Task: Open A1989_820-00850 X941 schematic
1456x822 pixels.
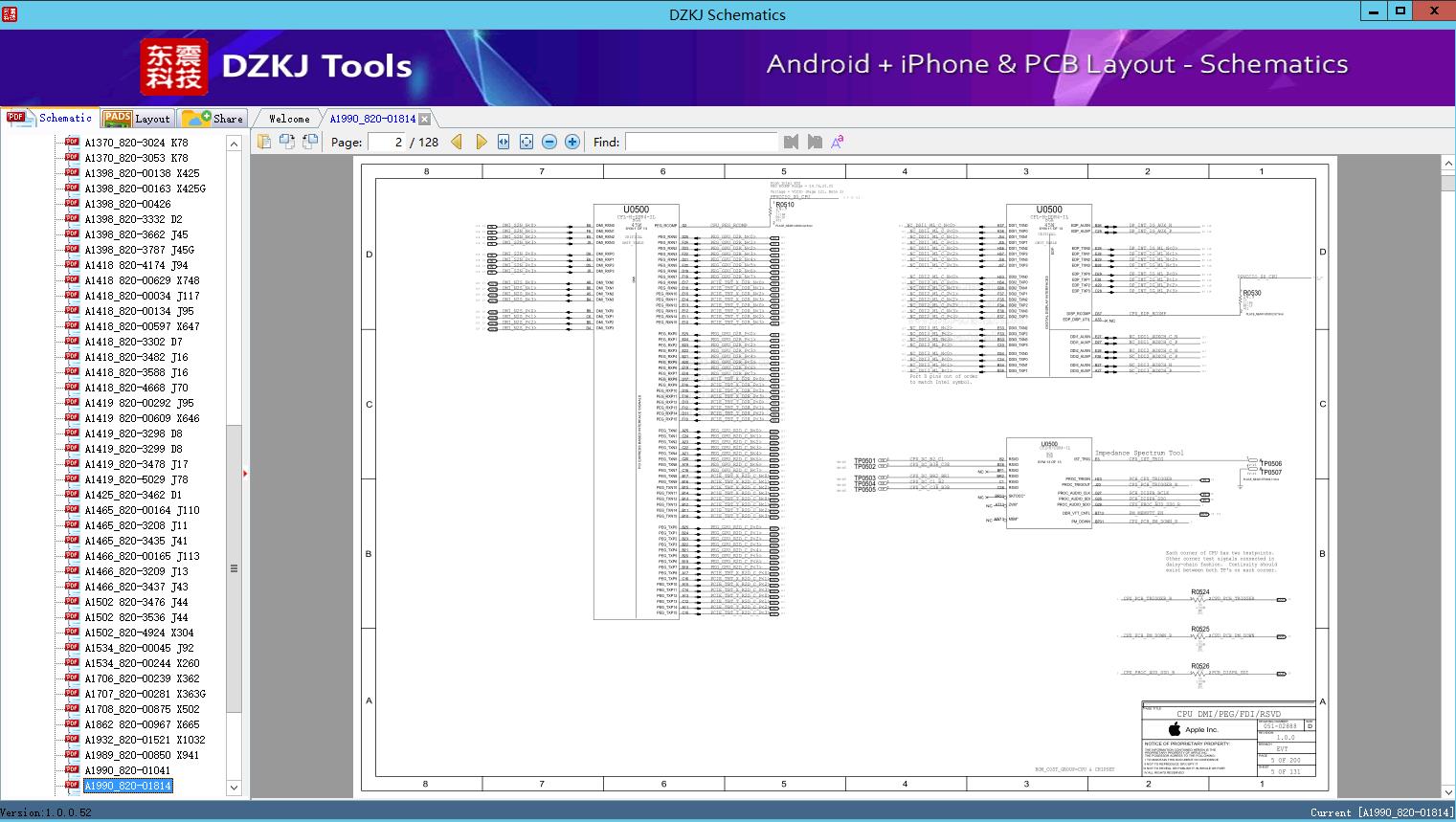Action: (x=142, y=755)
